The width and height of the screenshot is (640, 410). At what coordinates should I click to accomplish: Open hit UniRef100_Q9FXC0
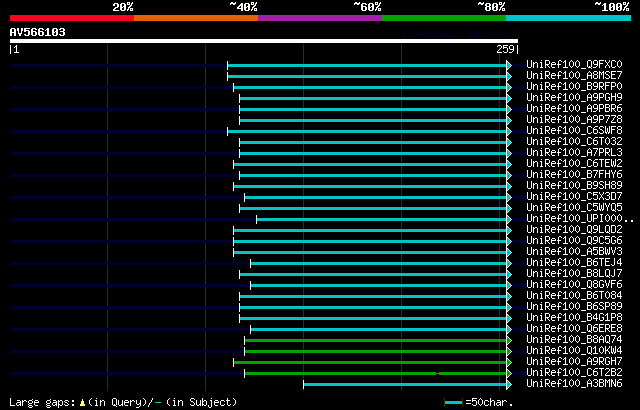pyautogui.click(x=574, y=64)
